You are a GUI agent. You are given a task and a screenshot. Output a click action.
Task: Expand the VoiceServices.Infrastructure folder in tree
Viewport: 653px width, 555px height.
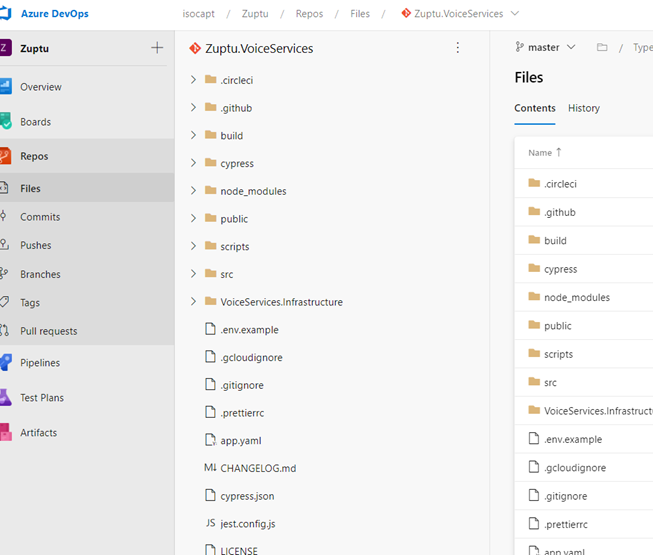193,301
